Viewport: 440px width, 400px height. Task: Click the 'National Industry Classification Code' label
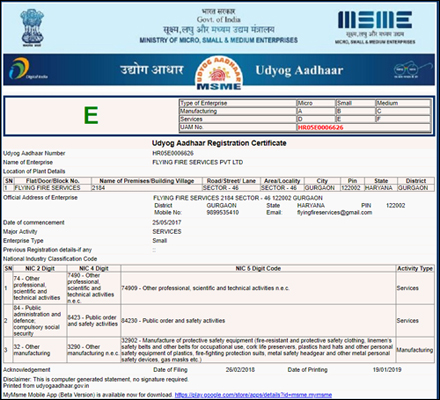(50, 259)
